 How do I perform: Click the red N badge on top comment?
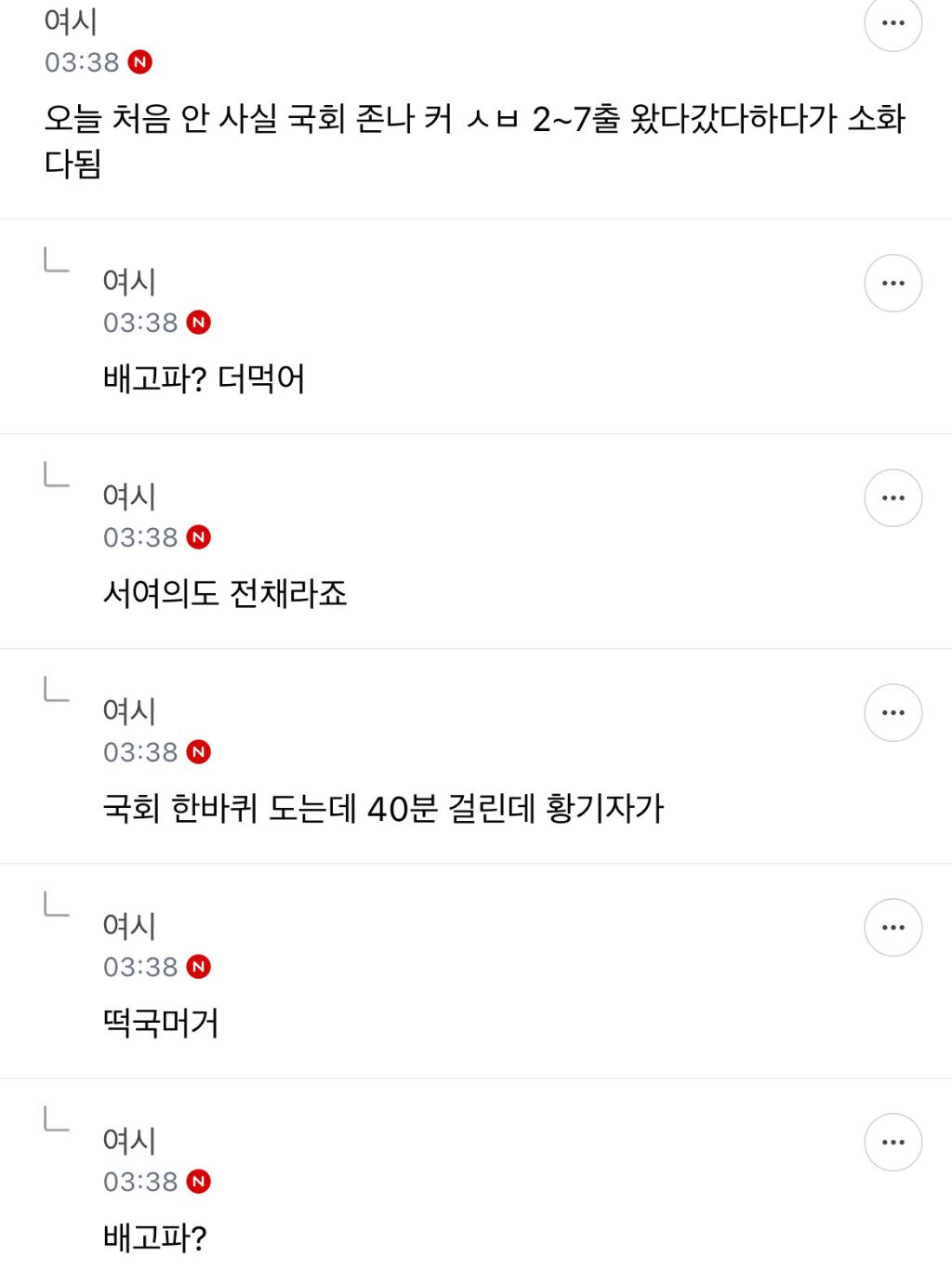pyautogui.click(x=140, y=62)
